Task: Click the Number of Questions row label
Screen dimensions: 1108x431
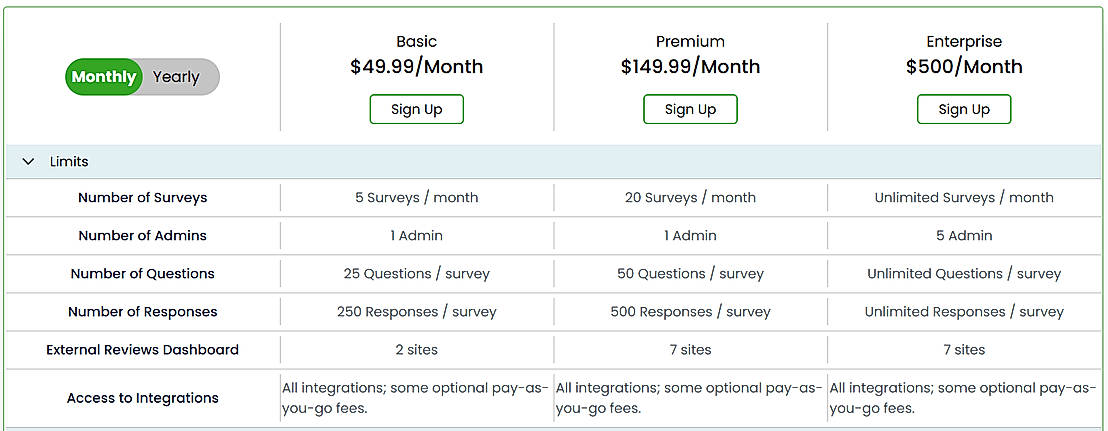Action: point(143,274)
